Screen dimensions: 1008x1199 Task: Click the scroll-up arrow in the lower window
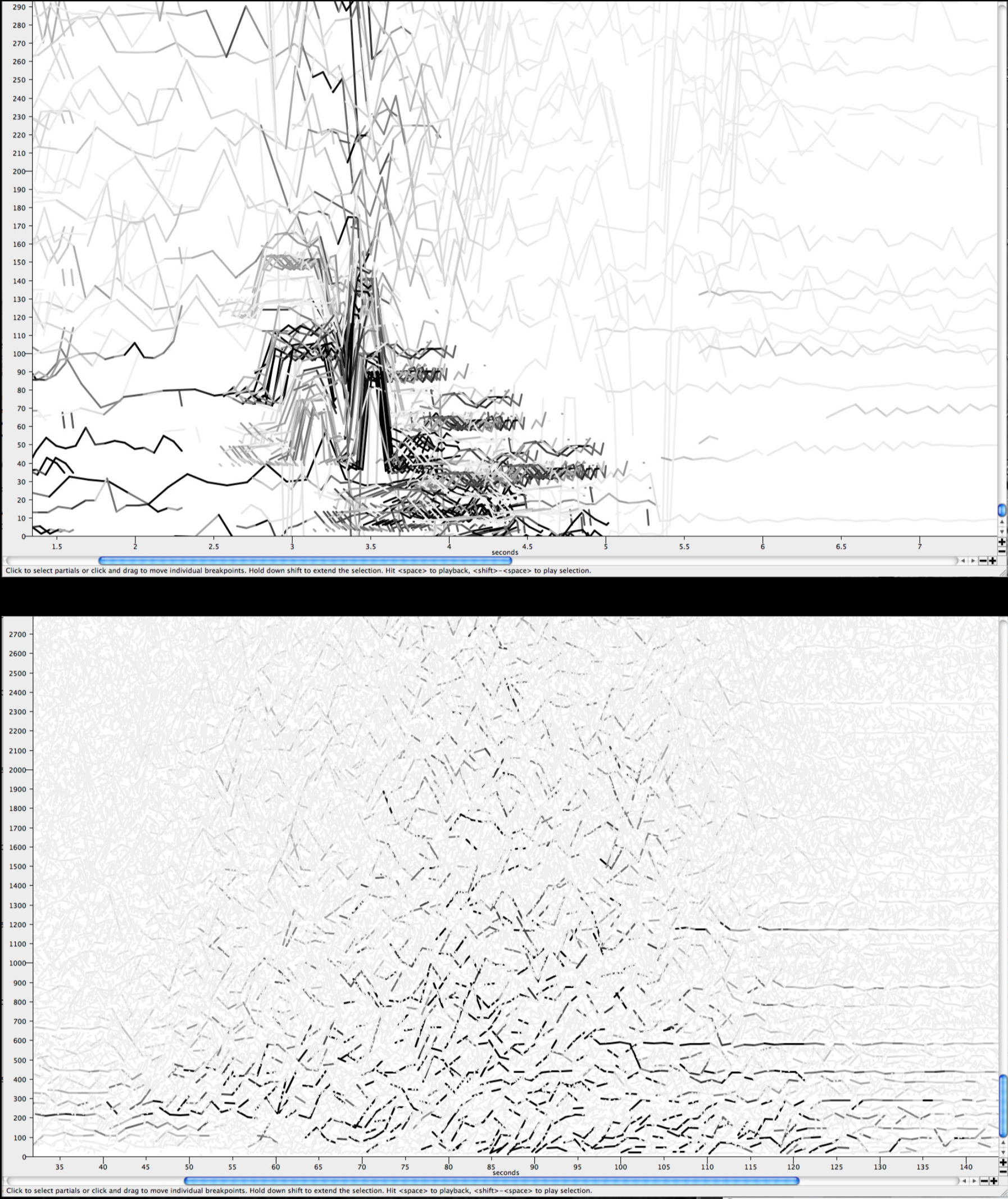[1004, 1142]
